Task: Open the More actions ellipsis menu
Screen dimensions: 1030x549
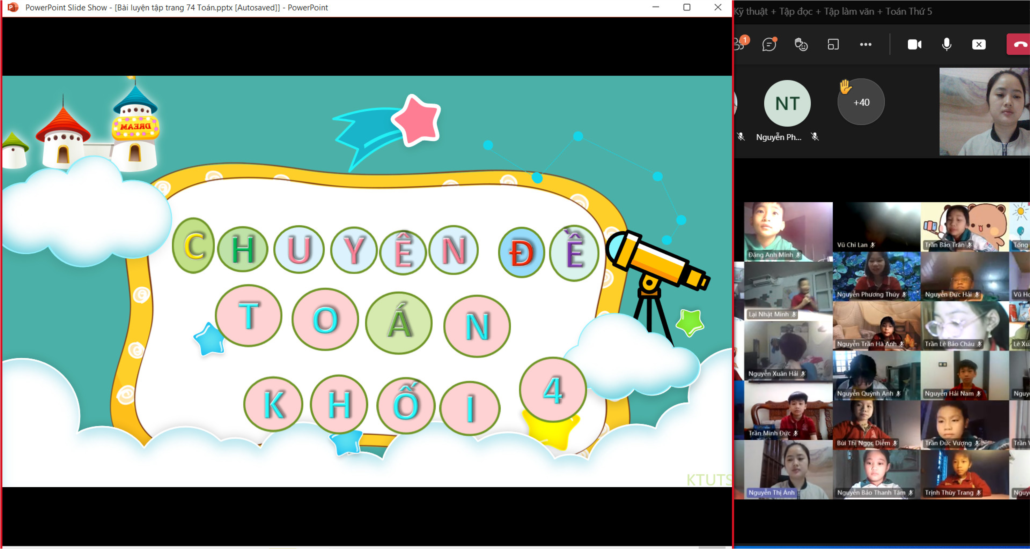Action: (x=866, y=44)
